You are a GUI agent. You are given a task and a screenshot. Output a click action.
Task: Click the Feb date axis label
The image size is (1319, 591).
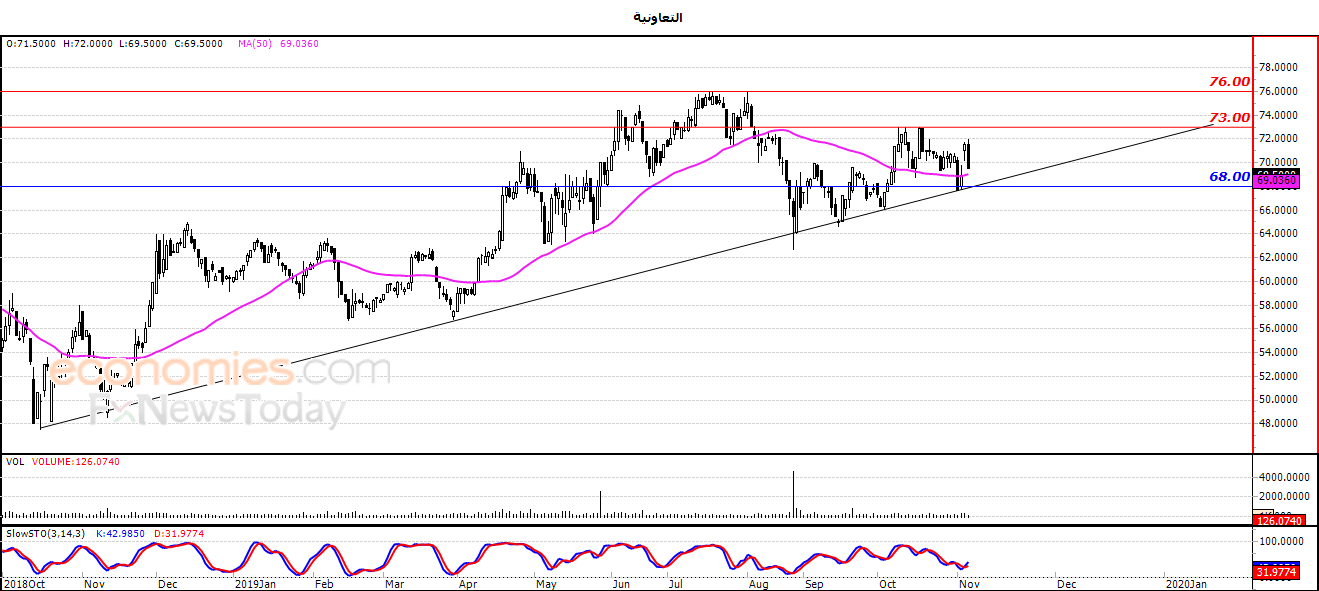point(324,583)
